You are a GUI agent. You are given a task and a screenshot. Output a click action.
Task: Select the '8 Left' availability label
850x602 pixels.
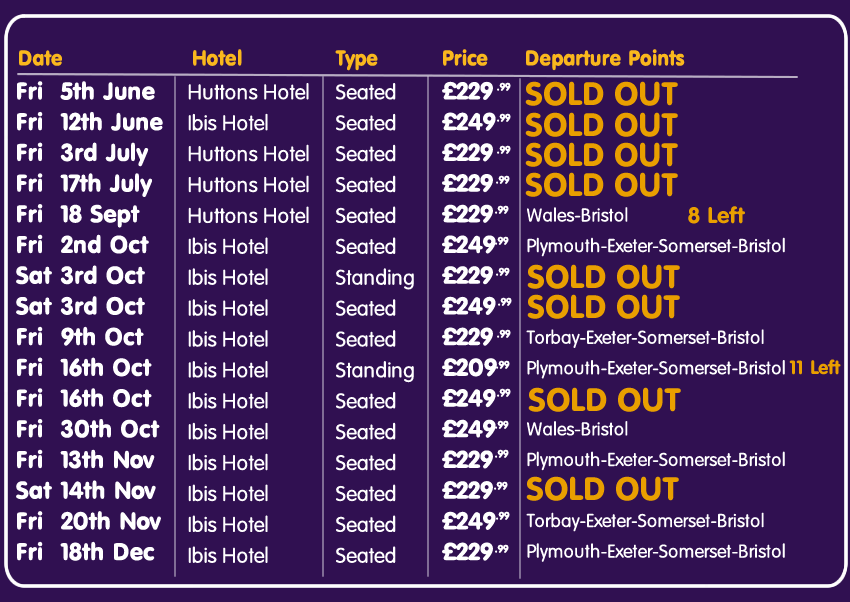(716, 216)
